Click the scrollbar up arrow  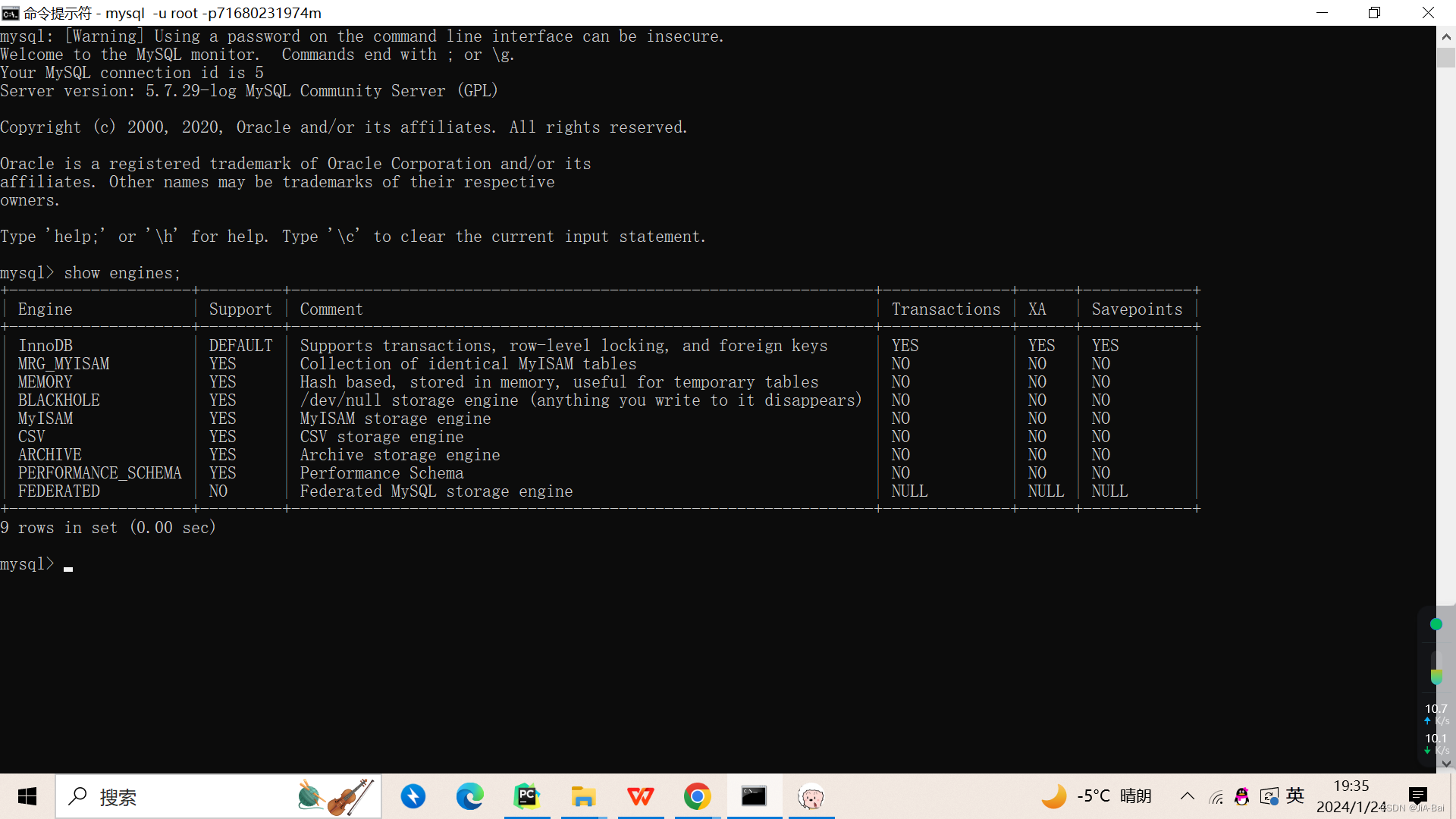[x=1446, y=36]
